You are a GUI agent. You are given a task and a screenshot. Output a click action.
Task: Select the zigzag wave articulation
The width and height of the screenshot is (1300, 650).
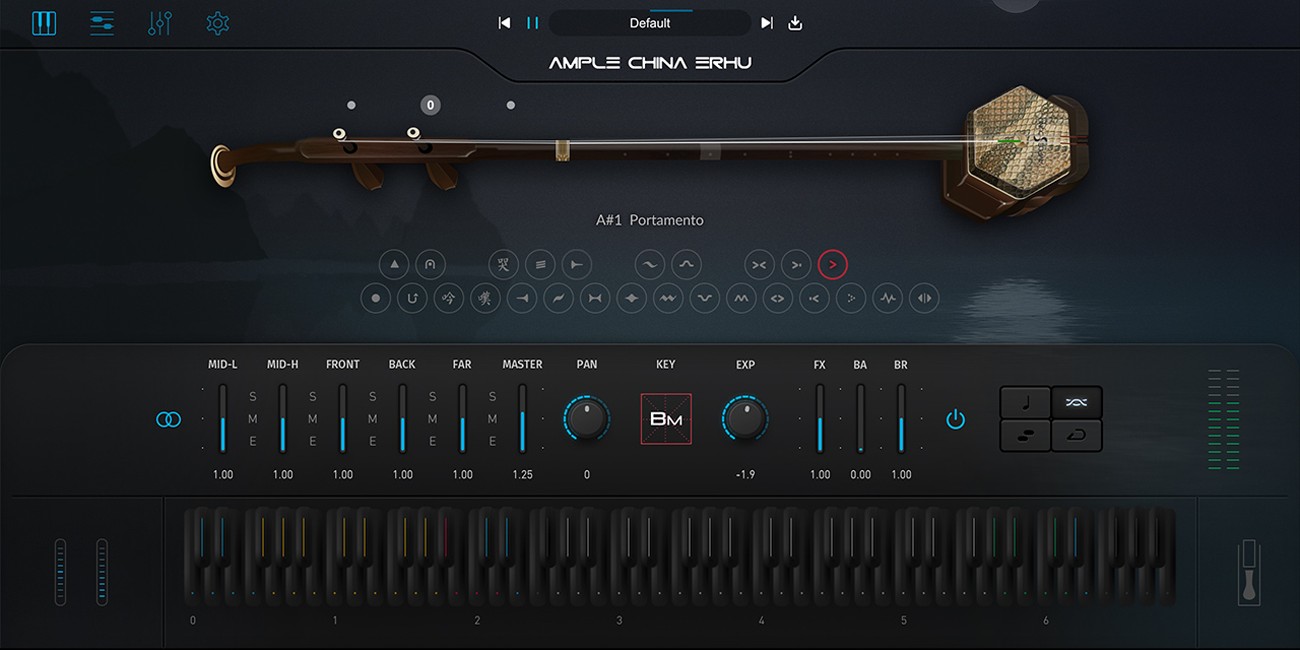point(668,298)
